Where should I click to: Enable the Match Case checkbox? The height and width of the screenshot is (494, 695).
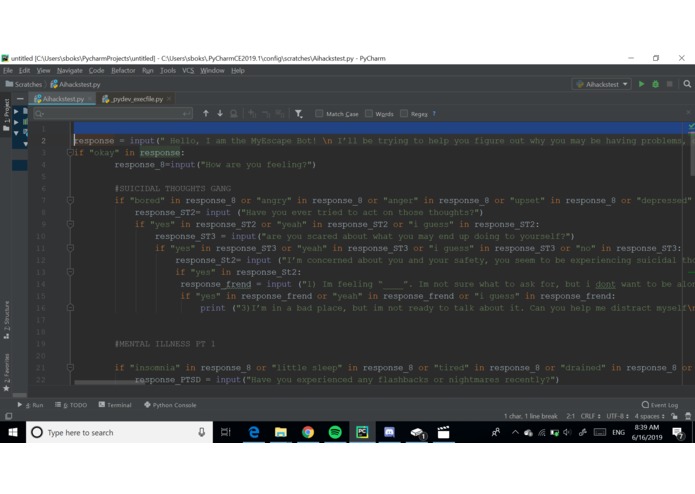pos(319,113)
